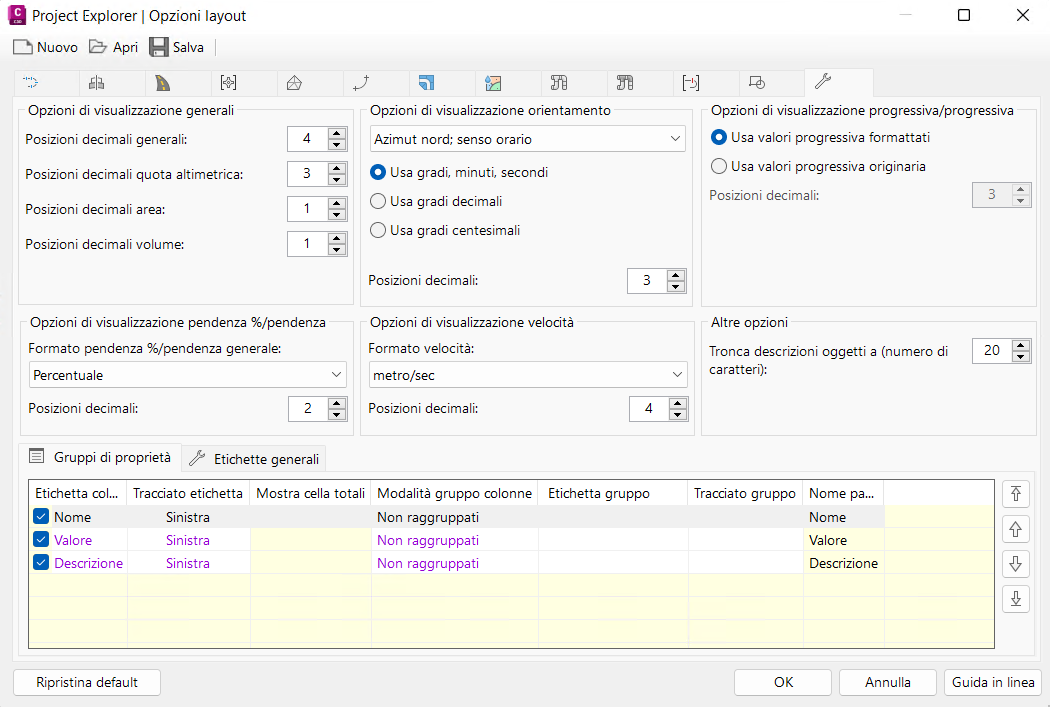Select the Gruppi di proprietà tab
Screen dimensions: 1050x707
point(100,457)
